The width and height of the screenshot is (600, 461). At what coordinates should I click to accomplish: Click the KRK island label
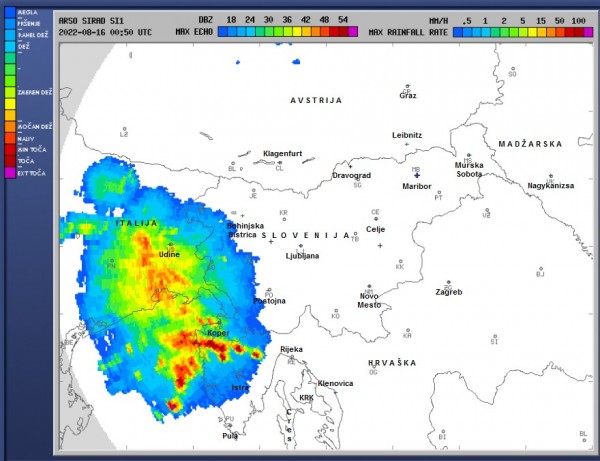pyautogui.click(x=307, y=397)
